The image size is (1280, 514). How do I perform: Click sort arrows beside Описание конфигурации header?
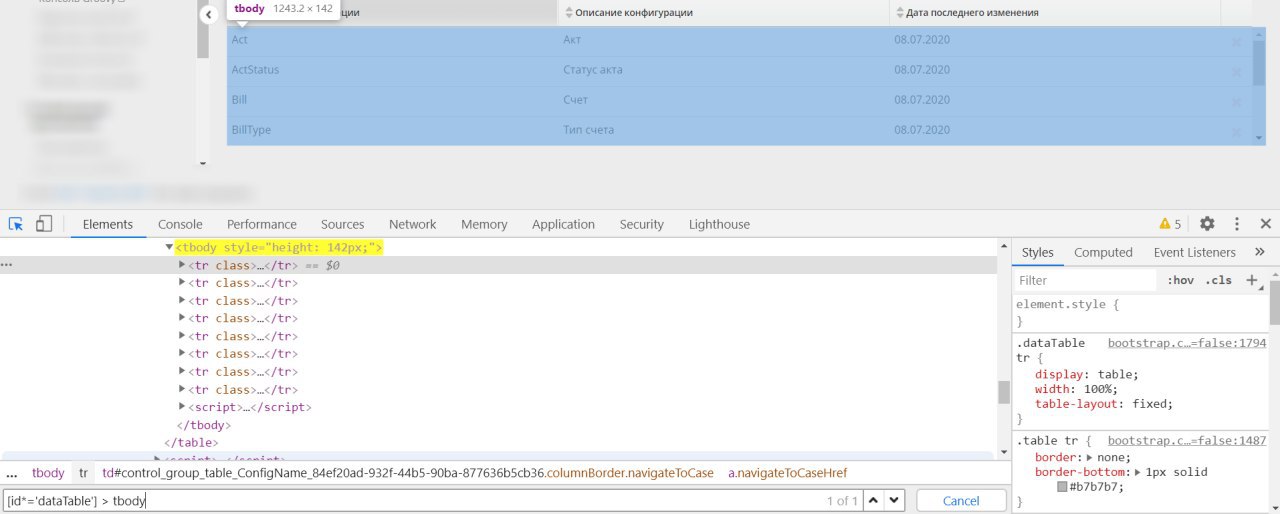click(569, 13)
